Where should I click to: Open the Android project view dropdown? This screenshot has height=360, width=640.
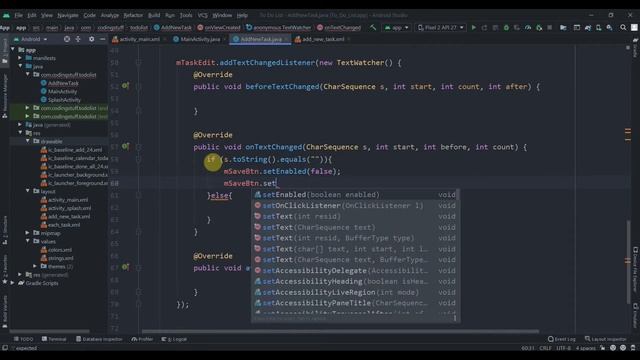(31, 39)
